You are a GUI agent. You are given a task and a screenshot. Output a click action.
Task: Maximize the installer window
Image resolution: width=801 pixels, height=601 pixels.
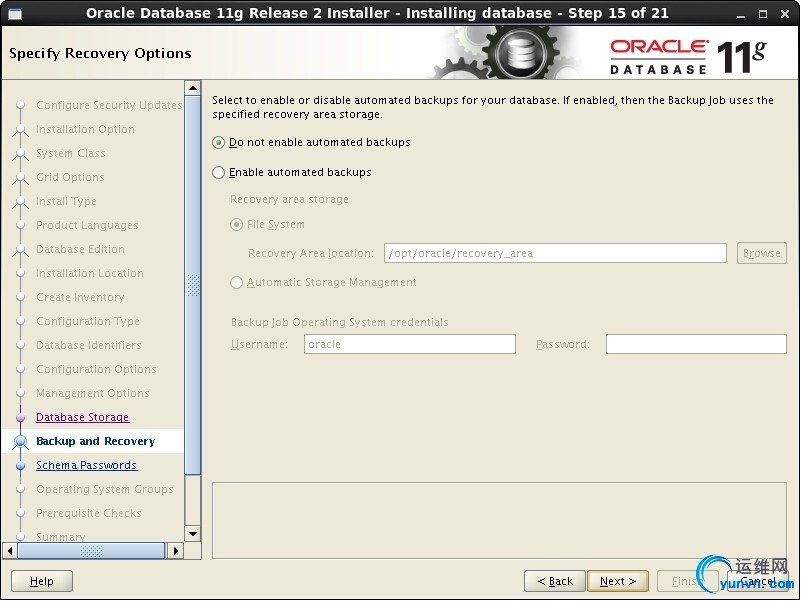[763, 14]
